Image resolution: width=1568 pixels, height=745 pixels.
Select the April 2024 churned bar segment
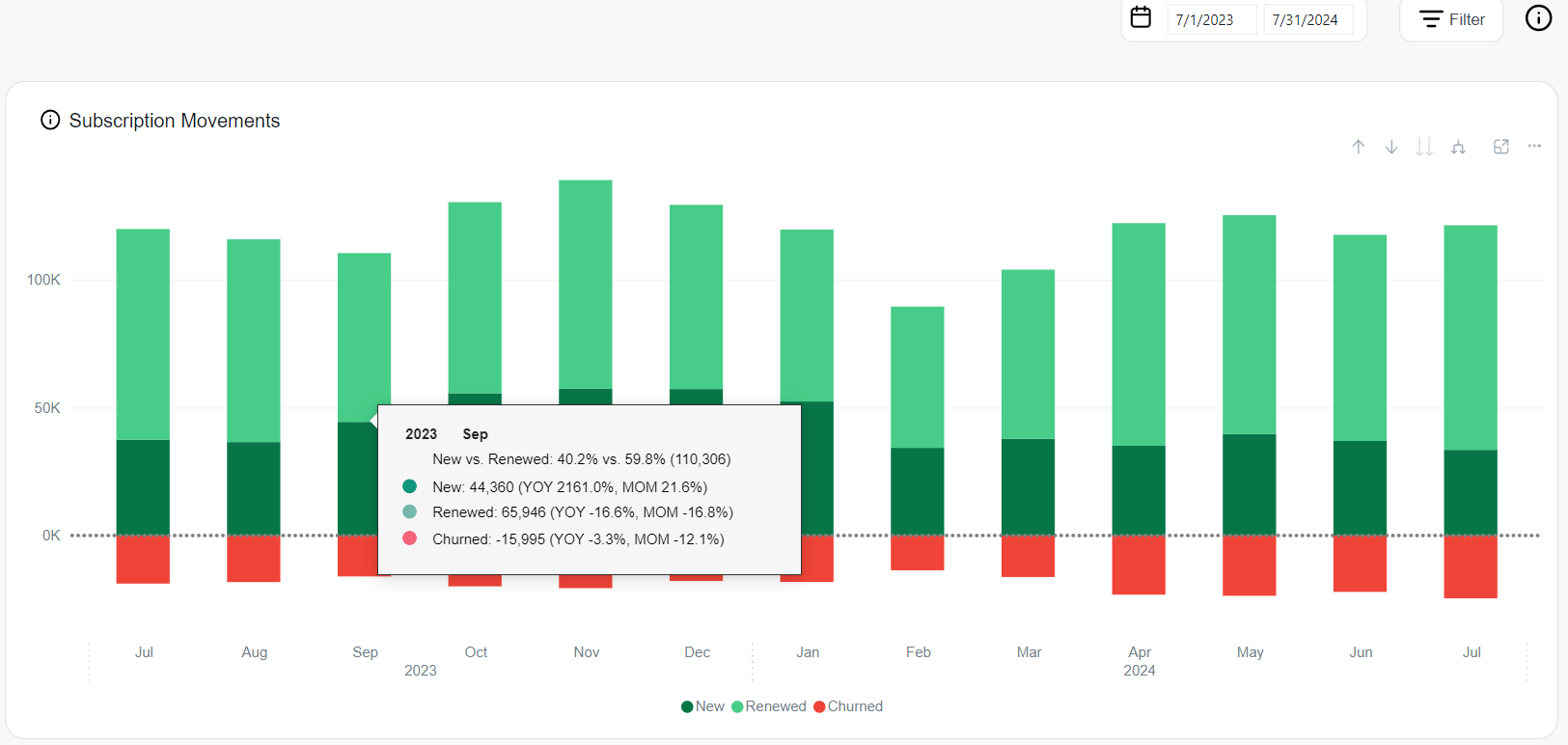(x=1139, y=565)
